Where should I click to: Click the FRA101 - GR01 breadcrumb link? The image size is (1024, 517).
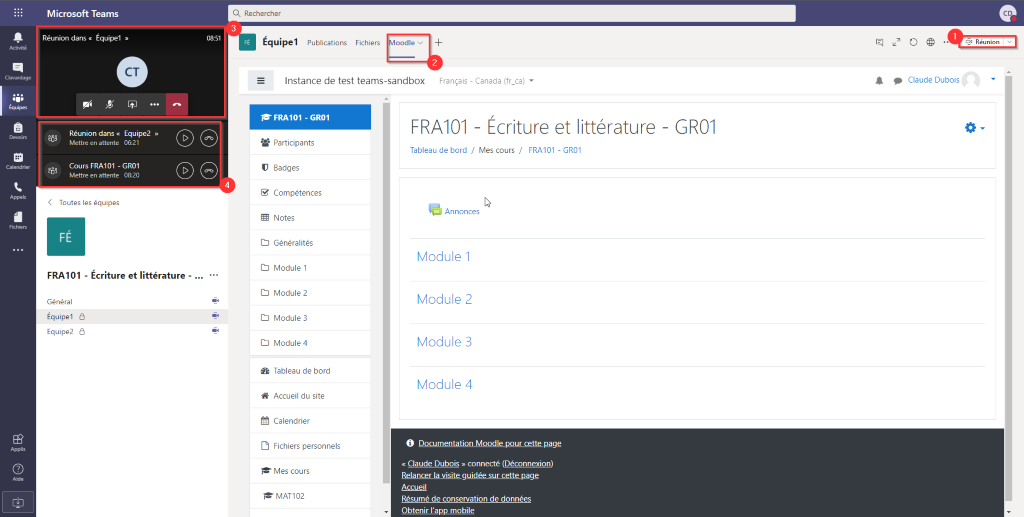point(554,150)
